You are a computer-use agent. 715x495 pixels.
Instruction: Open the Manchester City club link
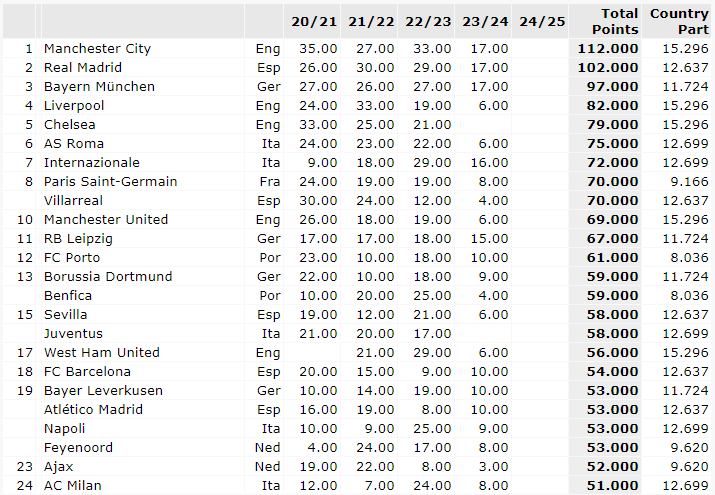[97, 49]
